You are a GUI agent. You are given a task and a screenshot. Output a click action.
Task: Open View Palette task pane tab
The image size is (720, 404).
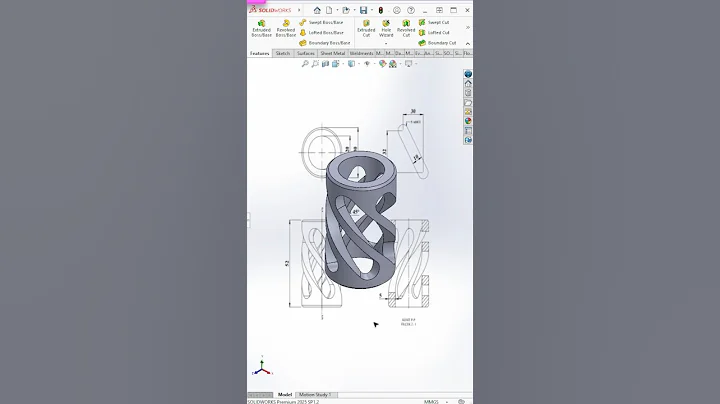pyautogui.click(x=468, y=112)
